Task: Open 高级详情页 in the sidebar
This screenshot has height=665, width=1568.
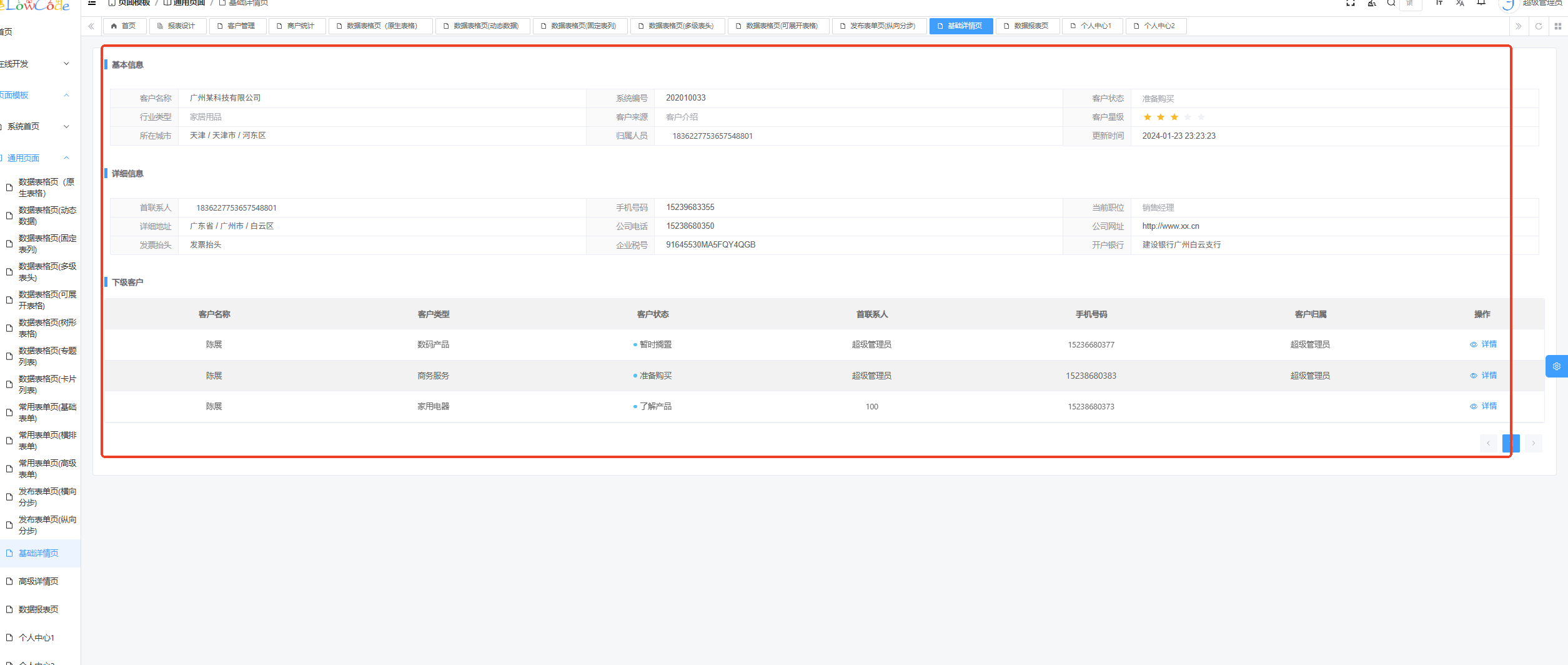Action: (x=39, y=581)
